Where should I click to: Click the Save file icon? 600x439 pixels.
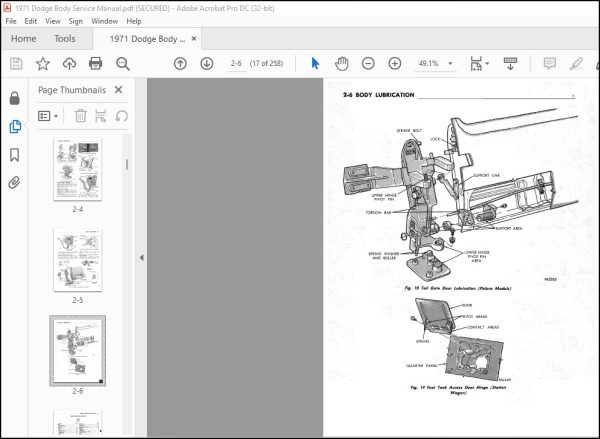(16, 64)
